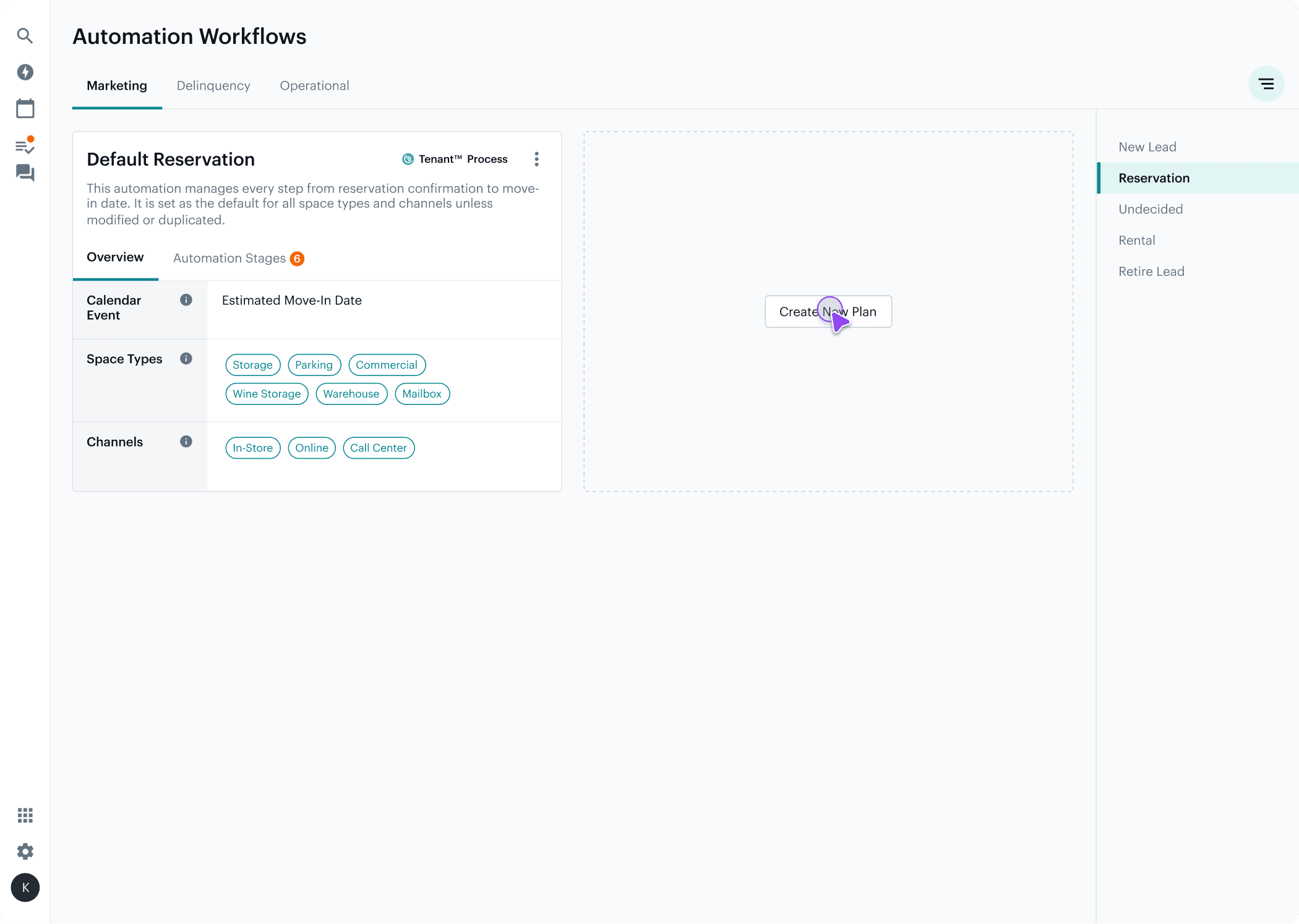Open the Default Reservation three-dot menu
This screenshot has height=924, width=1299.
[x=536, y=160]
